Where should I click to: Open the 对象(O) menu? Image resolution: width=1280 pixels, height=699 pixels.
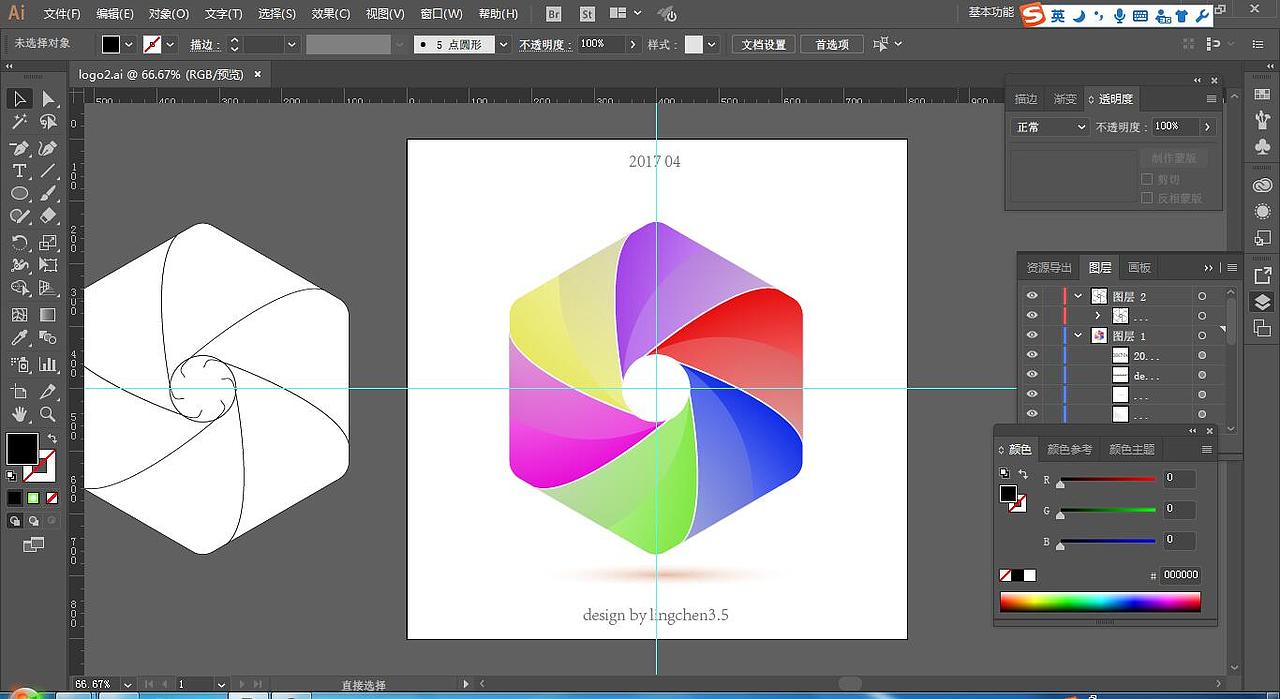tap(168, 14)
